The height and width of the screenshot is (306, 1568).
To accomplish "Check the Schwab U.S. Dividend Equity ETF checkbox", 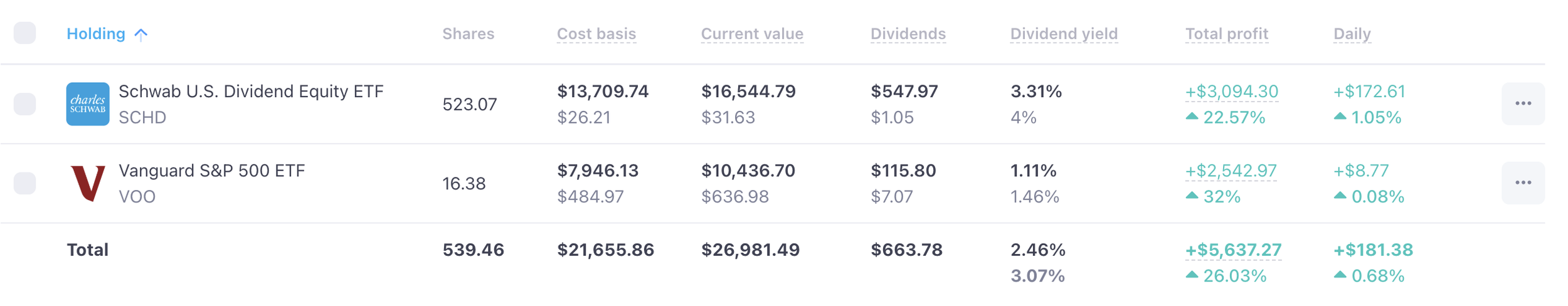I will 25,104.
